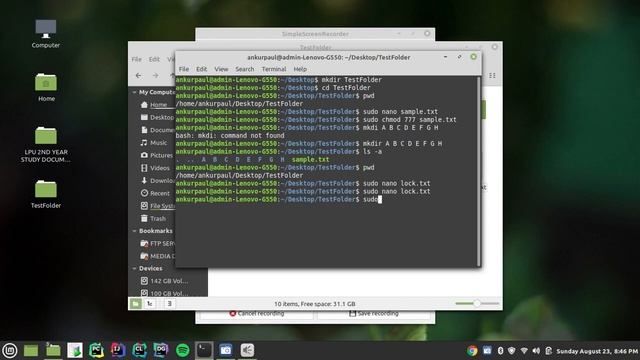Launch the green download-arrow app in taskbar

pyautogui.click(x=75, y=350)
